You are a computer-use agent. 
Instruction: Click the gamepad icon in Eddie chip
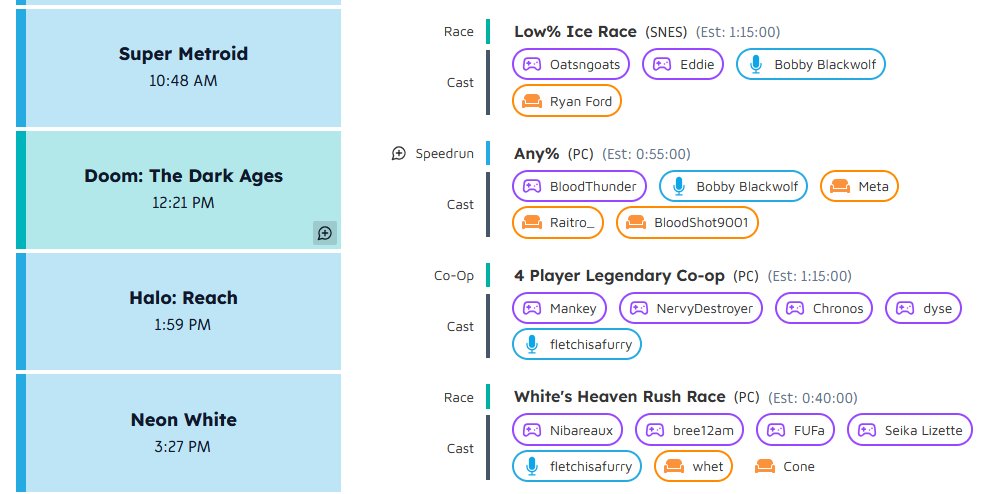(x=662, y=65)
